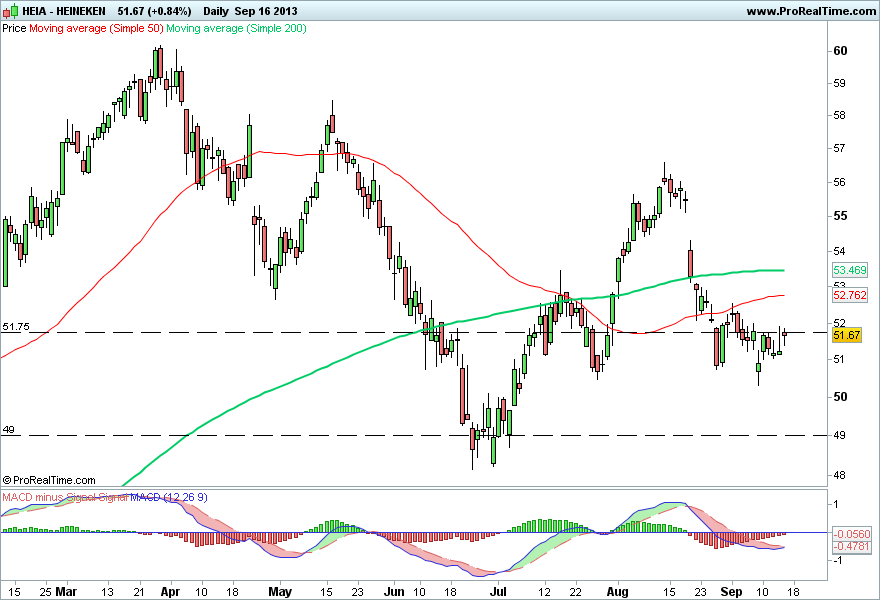Click the -0.4781 MACD value tag
The height and width of the screenshot is (600, 880).
pyautogui.click(x=852, y=546)
